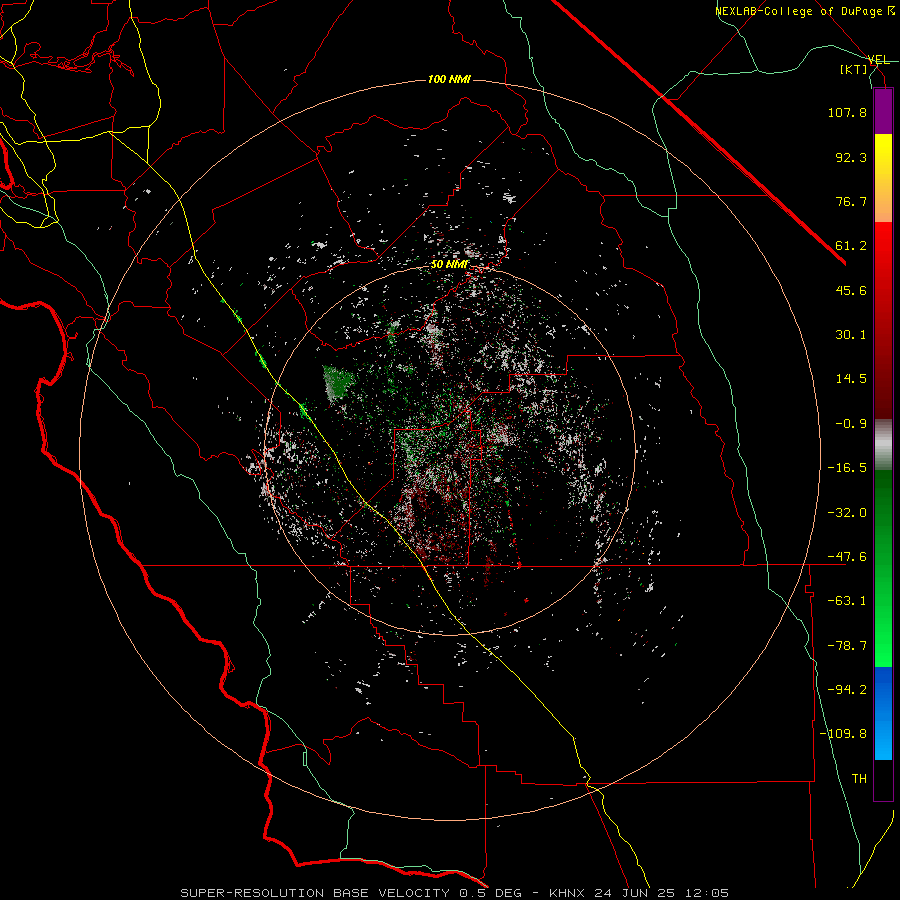Click the bright green segment of the color bar
The image size is (900, 900).
(883, 568)
